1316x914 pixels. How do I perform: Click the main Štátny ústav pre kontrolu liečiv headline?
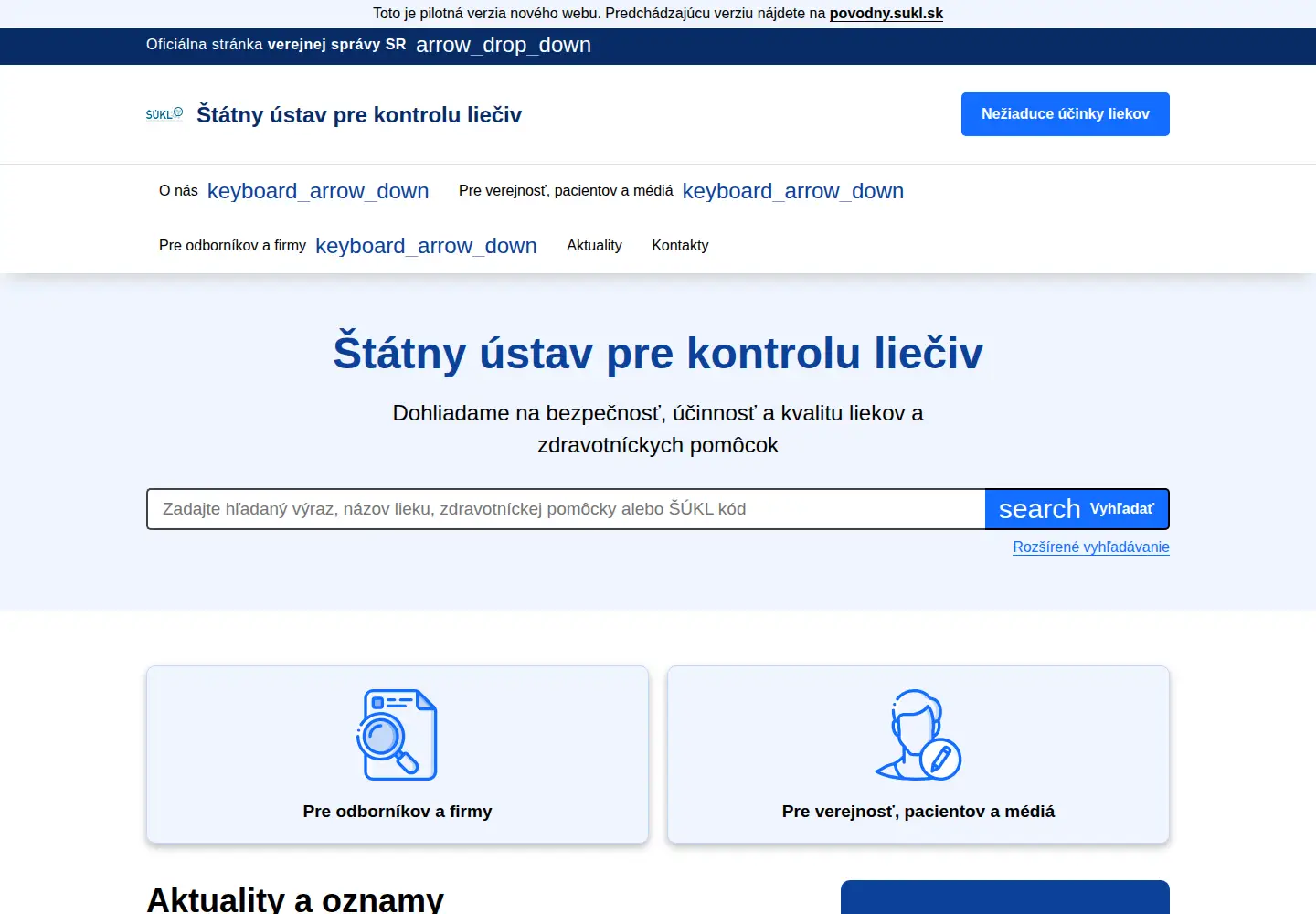point(658,353)
